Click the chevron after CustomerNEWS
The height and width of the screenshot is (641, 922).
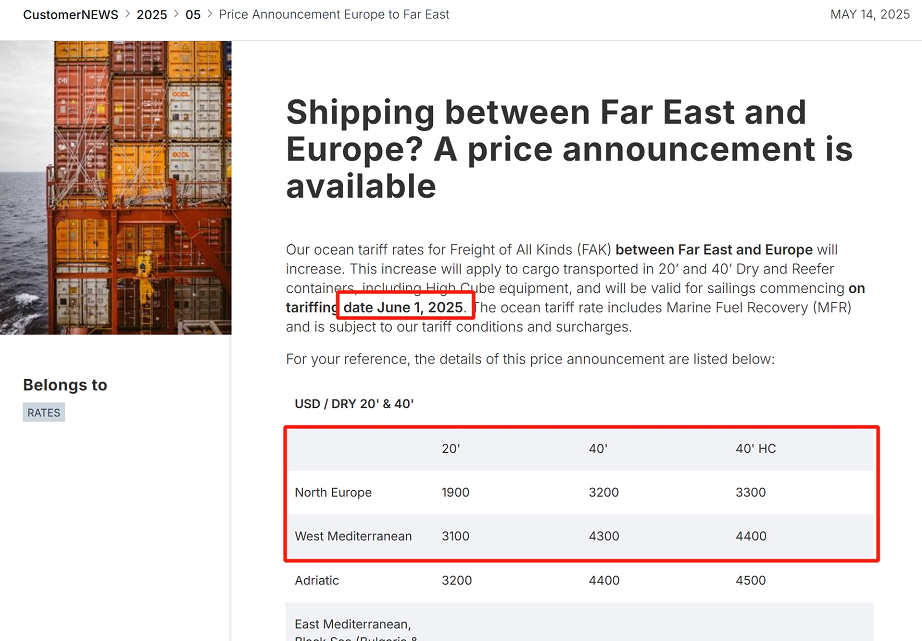pos(128,14)
